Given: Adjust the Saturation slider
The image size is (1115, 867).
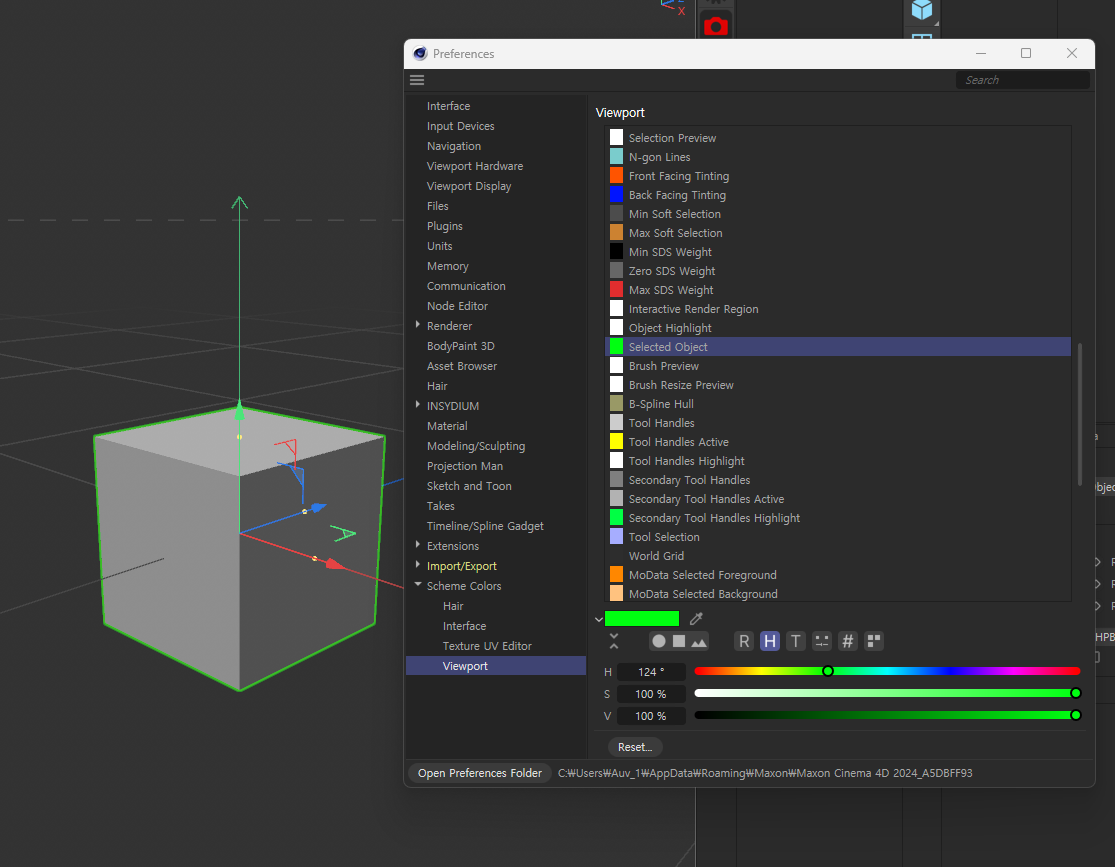Looking at the screenshot, I should coord(887,693).
